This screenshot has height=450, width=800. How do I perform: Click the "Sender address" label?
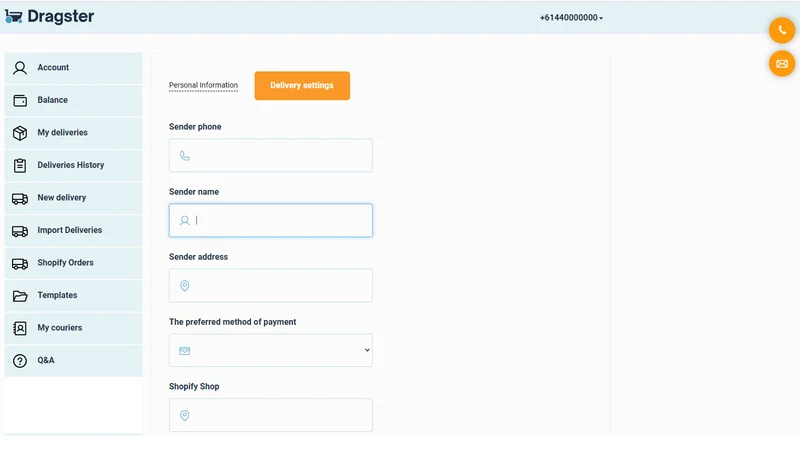[198, 257]
